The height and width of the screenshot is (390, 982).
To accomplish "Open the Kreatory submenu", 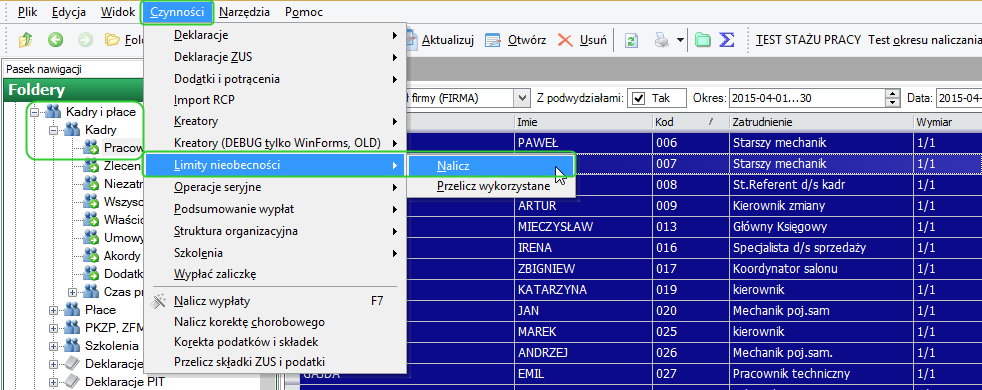I will (276, 121).
